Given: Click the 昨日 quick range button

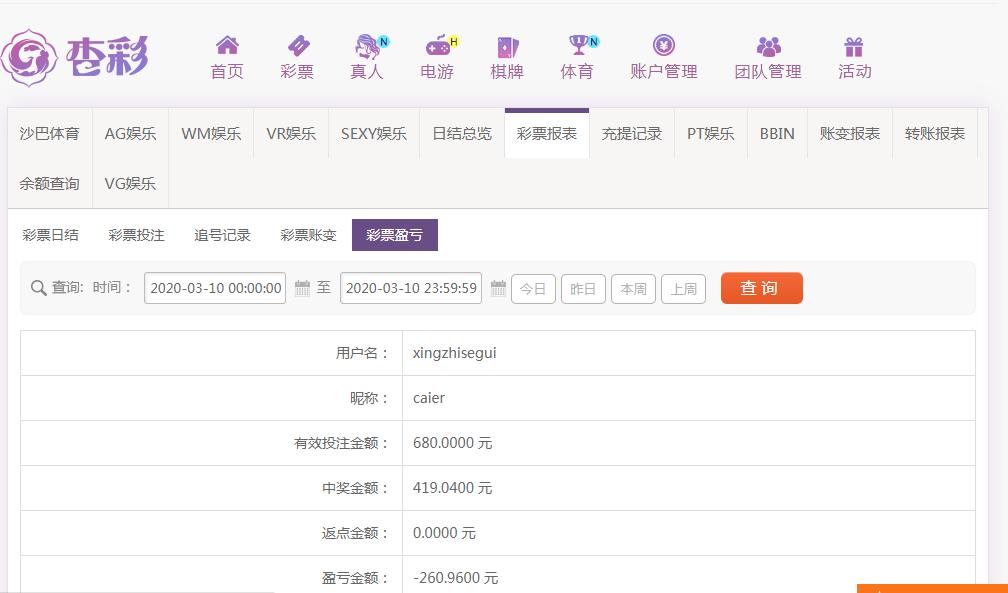Looking at the screenshot, I should click(583, 289).
